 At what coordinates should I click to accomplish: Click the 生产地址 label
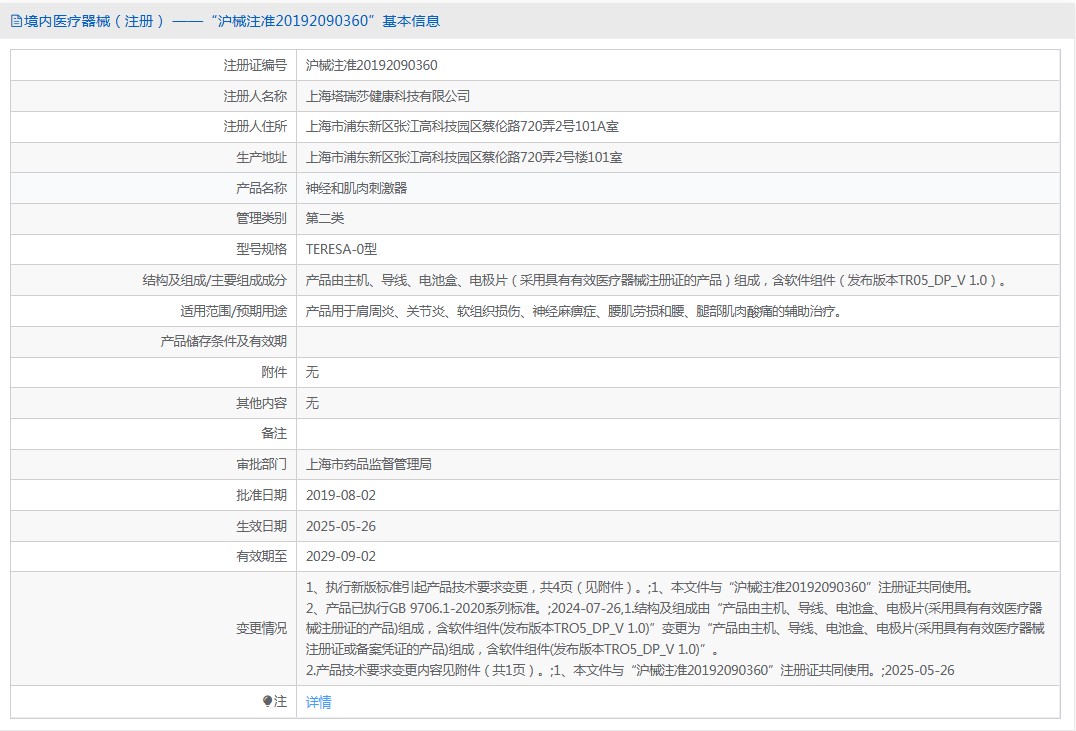click(x=261, y=157)
